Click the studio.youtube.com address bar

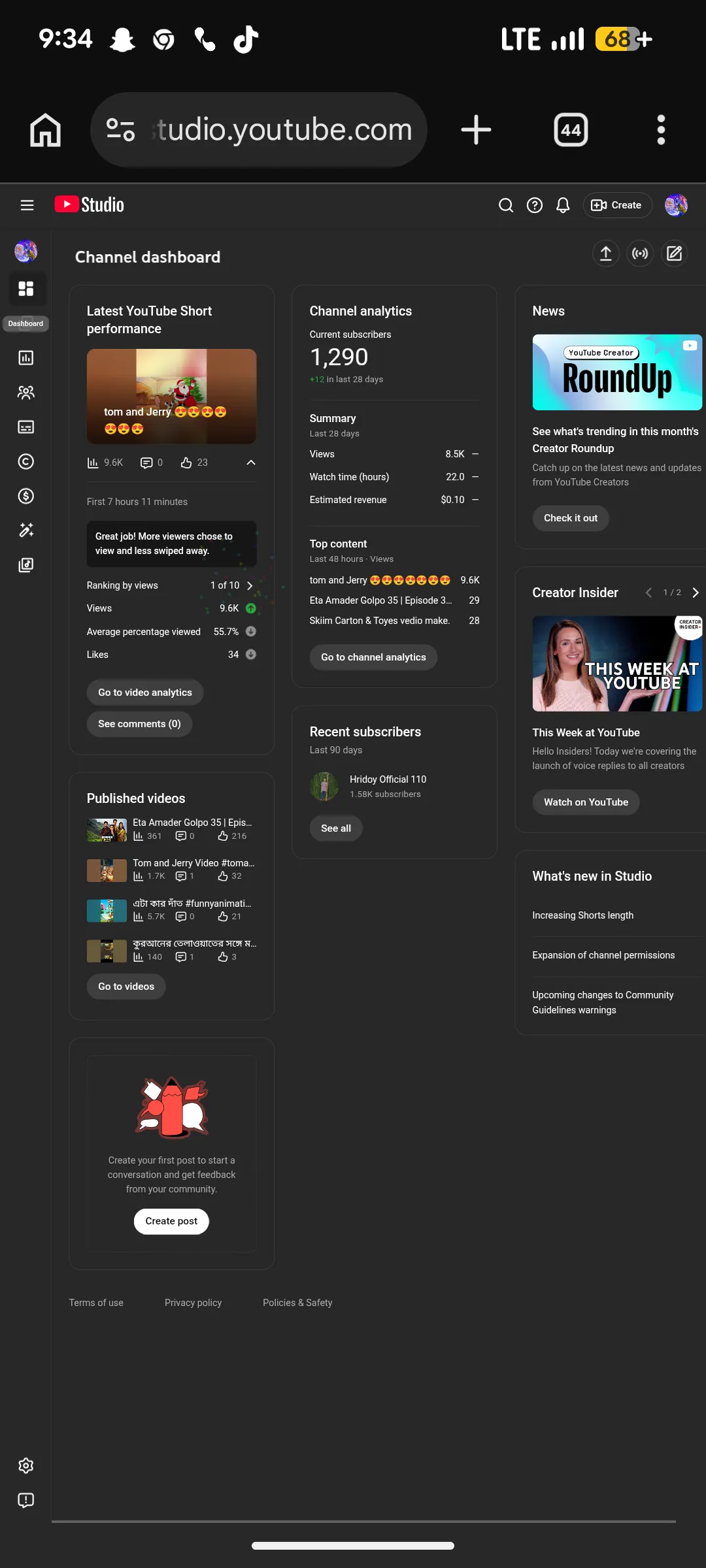259,129
